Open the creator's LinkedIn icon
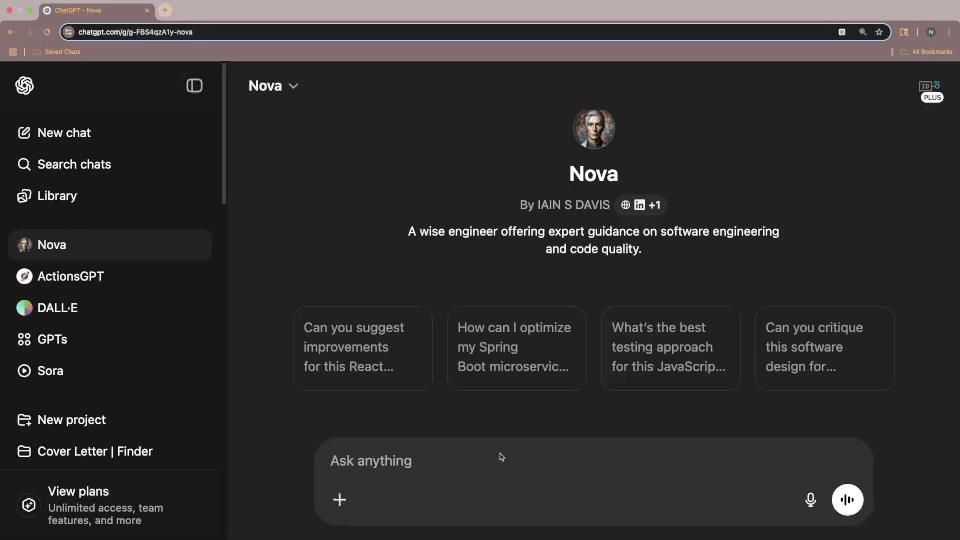The height and width of the screenshot is (540, 960). (x=639, y=205)
